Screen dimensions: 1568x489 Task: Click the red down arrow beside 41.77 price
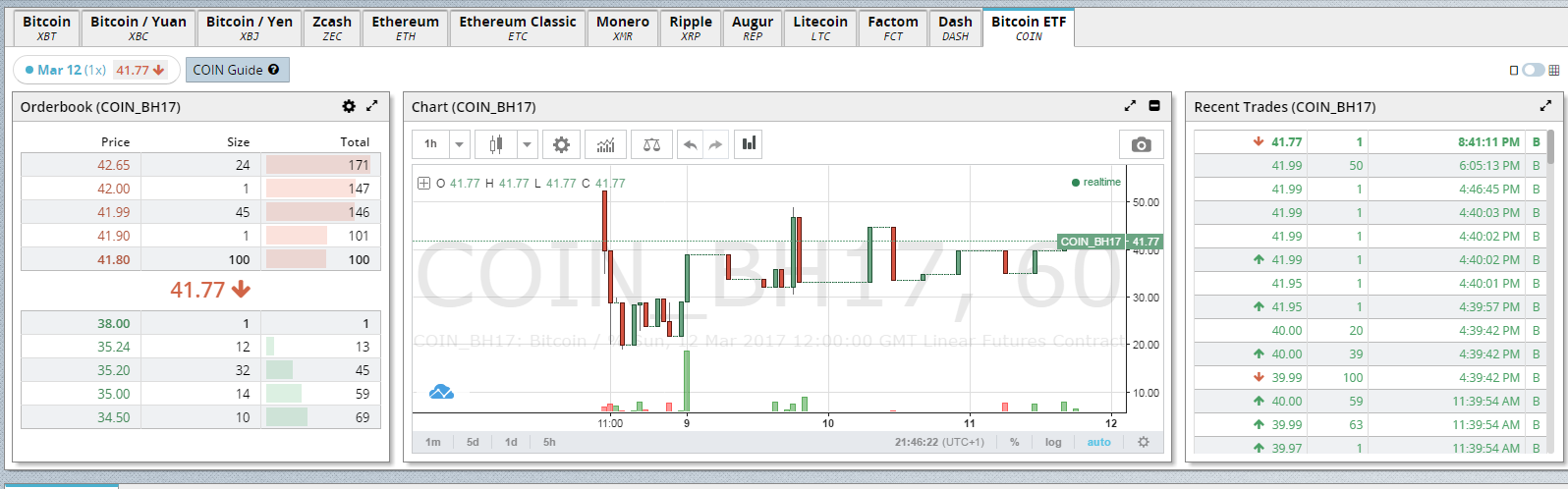(x=241, y=290)
